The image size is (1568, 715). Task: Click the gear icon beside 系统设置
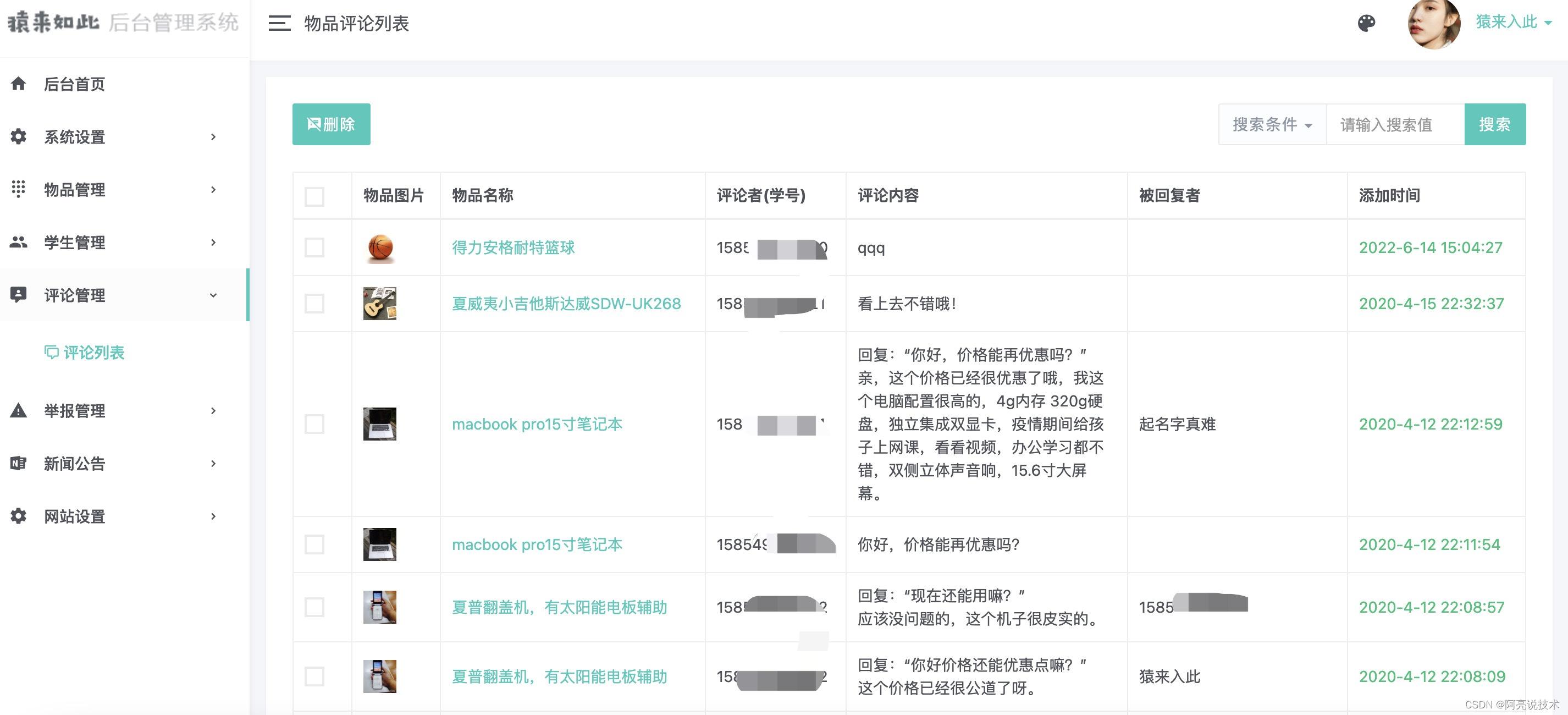(x=18, y=136)
